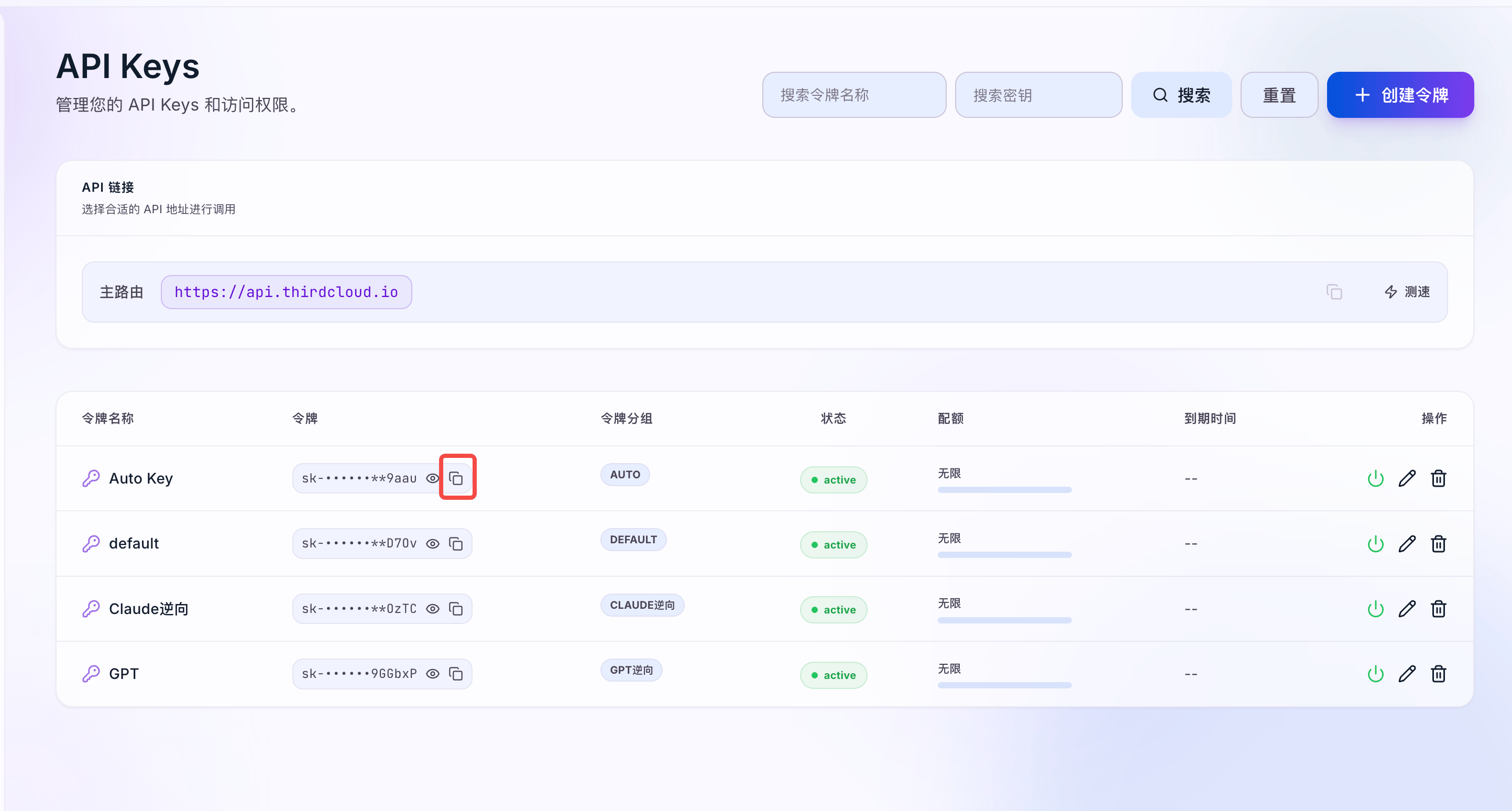Click the 令牌名称 column header
1512x811 pixels.
point(108,419)
